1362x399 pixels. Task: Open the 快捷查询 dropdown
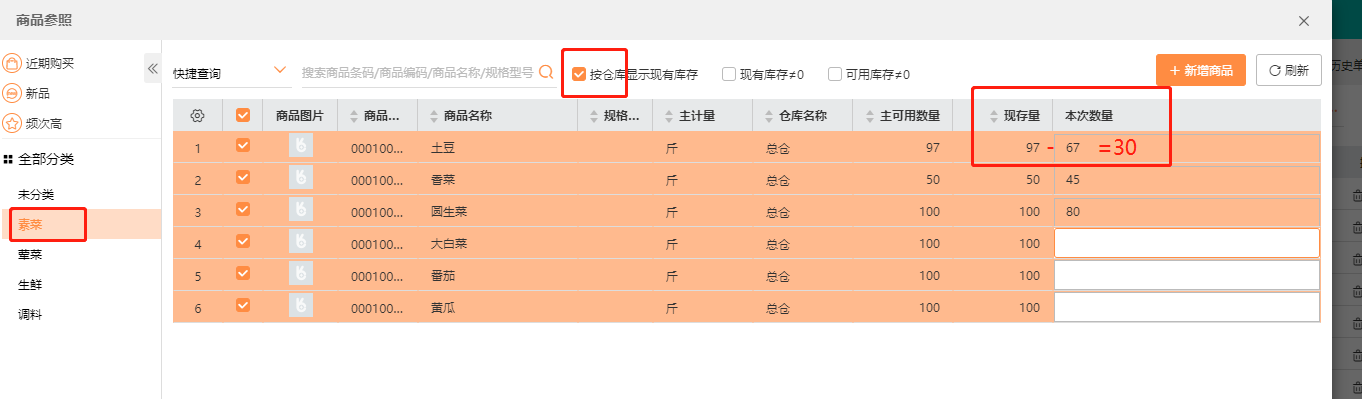230,73
